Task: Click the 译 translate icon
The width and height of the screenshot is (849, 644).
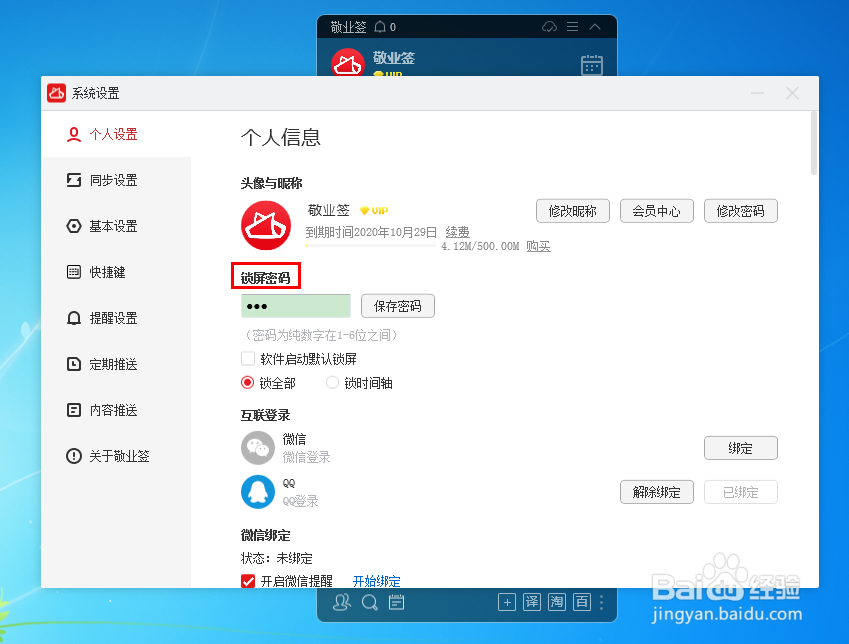Action: point(532,602)
